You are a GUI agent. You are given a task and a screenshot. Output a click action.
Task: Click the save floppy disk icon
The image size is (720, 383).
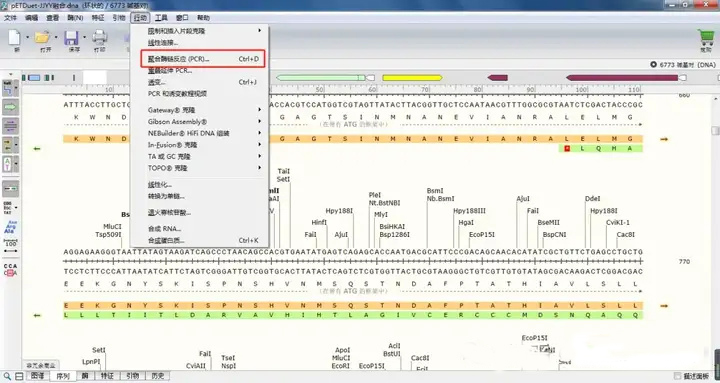click(x=72, y=38)
